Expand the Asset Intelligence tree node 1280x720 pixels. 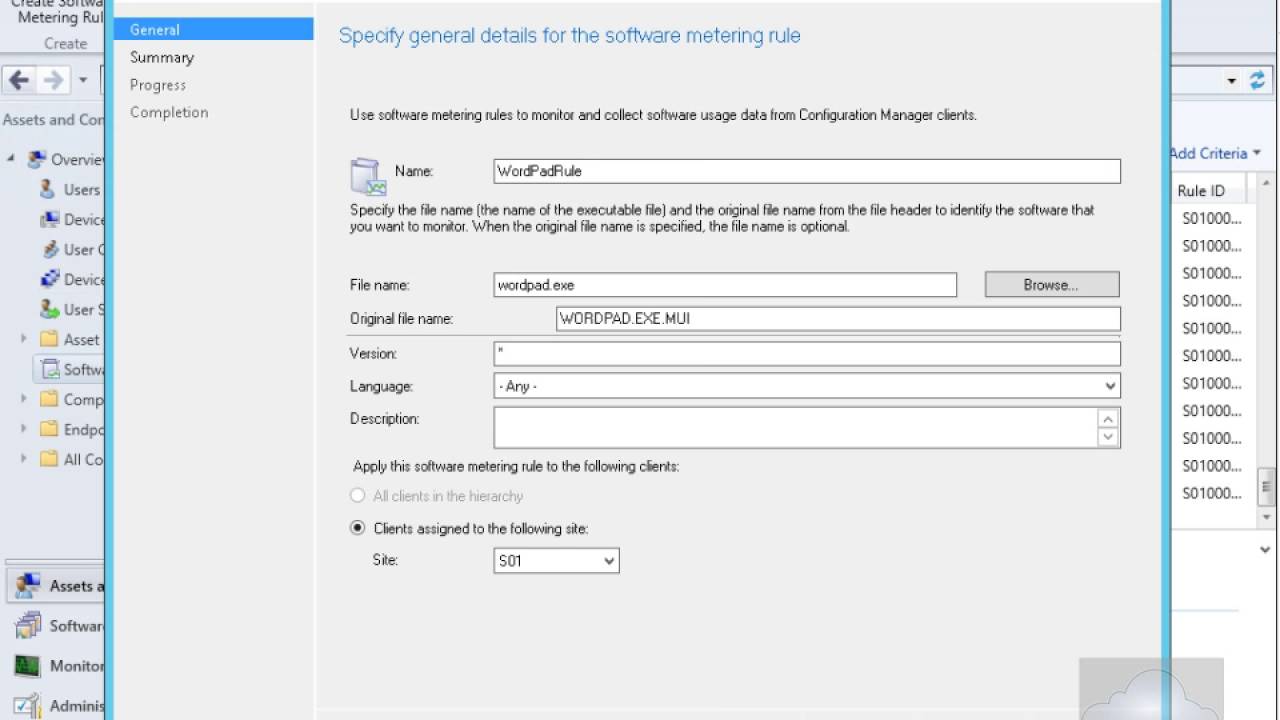tap(24, 339)
